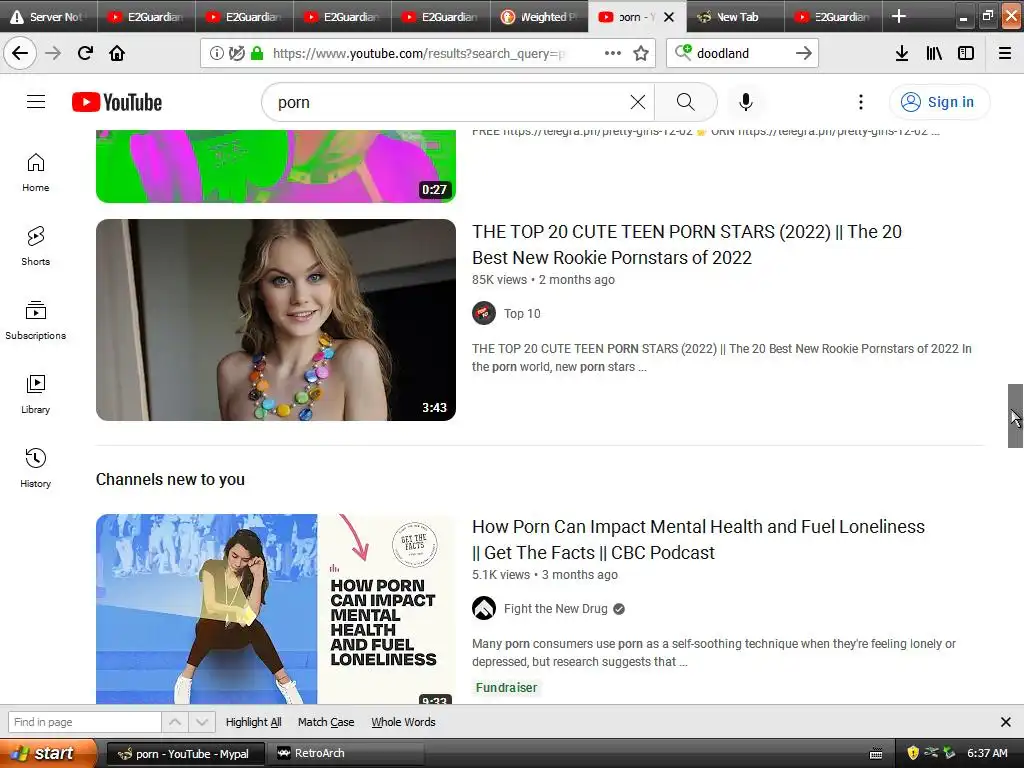
Task: Switch to the Server Not Found tab
Action: (x=49, y=16)
